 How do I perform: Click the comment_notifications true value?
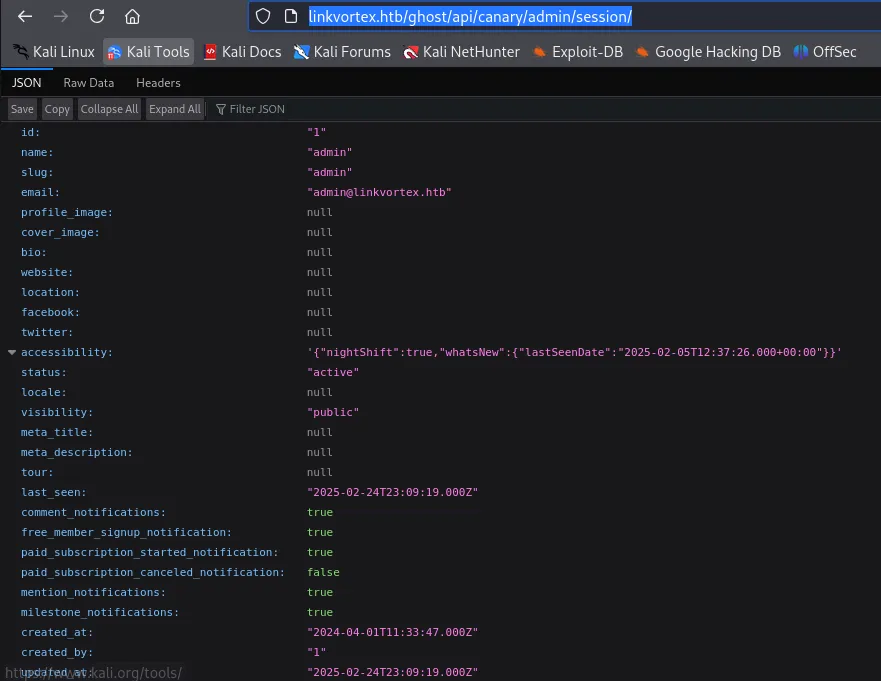click(320, 512)
